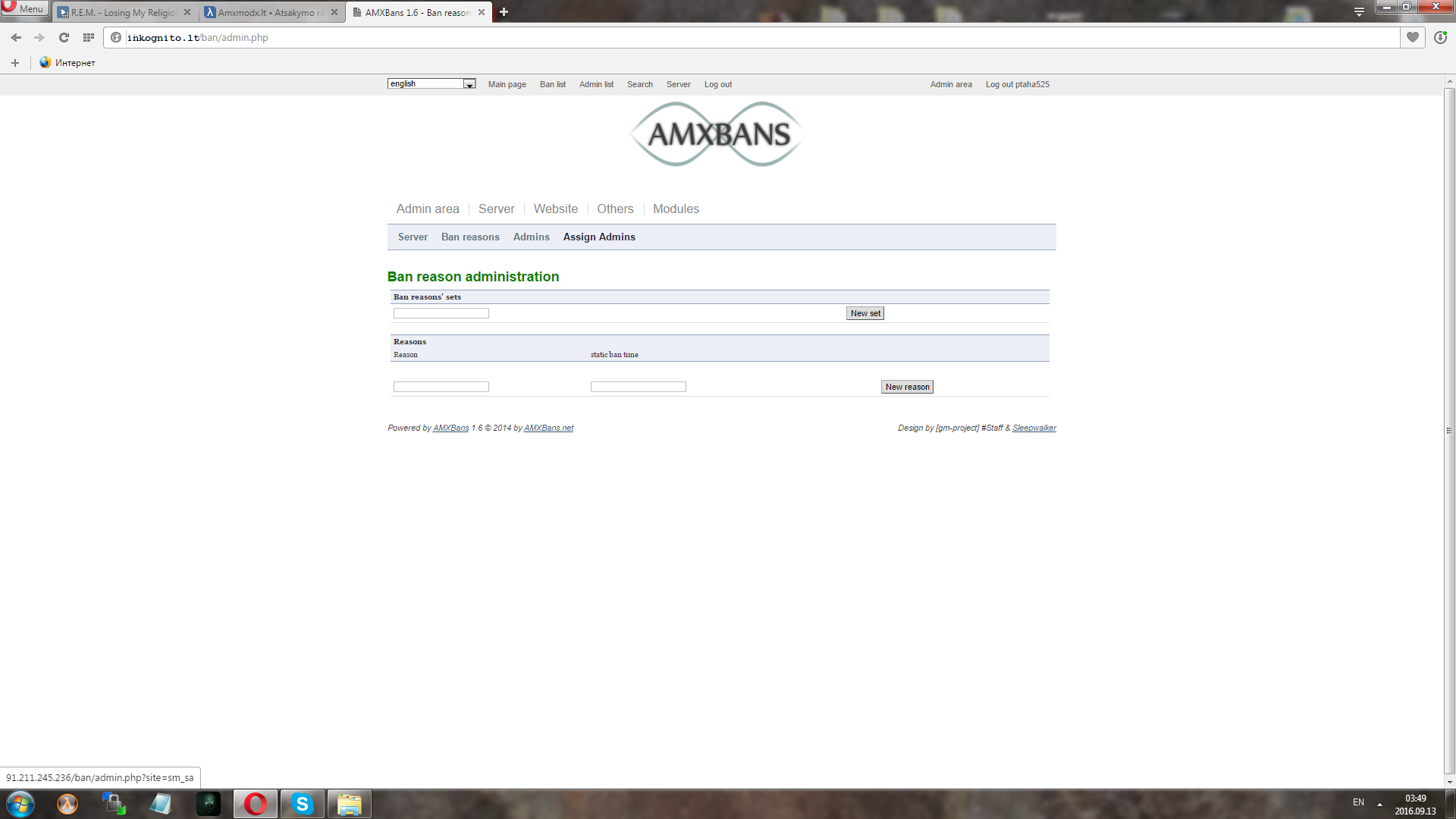Select the Website main menu item
This screenshot has width=1456, height=819.
click(x=556, y=209)
